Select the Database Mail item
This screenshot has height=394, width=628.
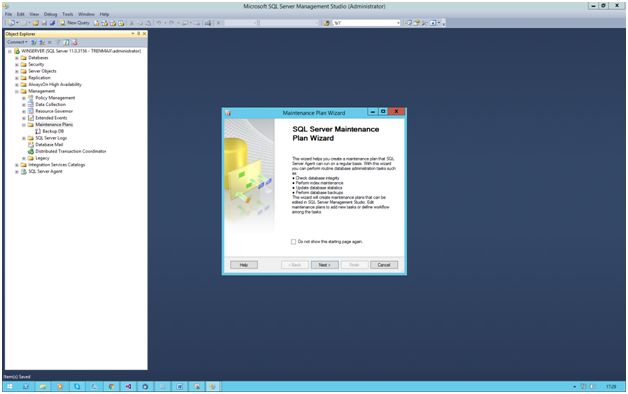click(x=49, y=145)
